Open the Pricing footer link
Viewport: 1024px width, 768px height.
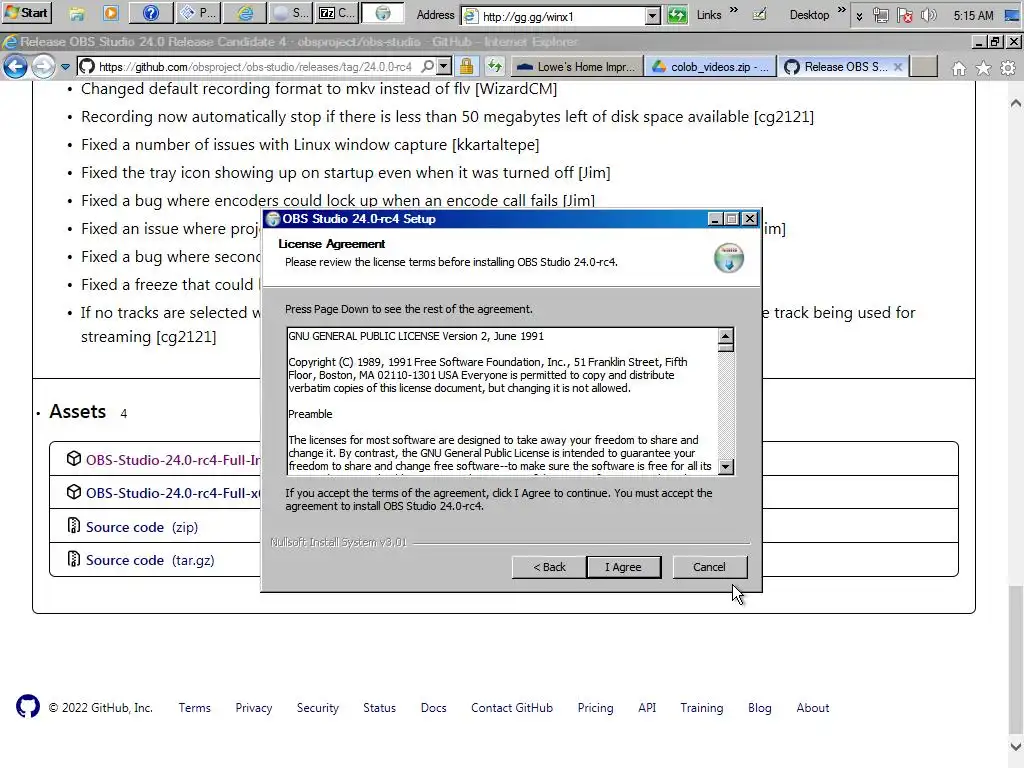coord(596,708)
